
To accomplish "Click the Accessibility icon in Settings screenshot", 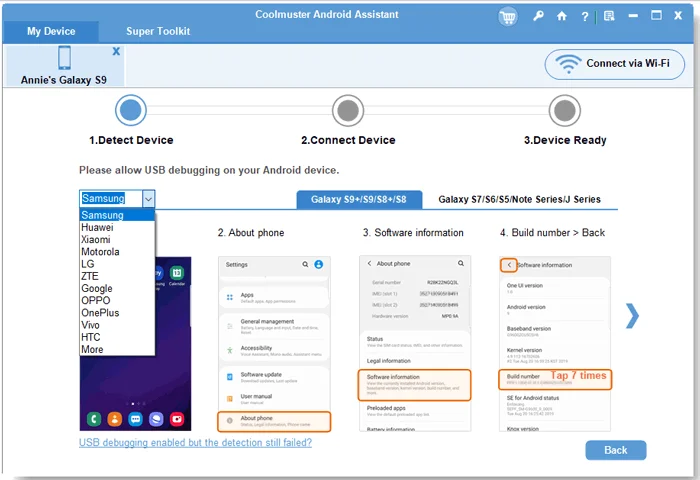I will pyautogui.click(x=229, y=351).
